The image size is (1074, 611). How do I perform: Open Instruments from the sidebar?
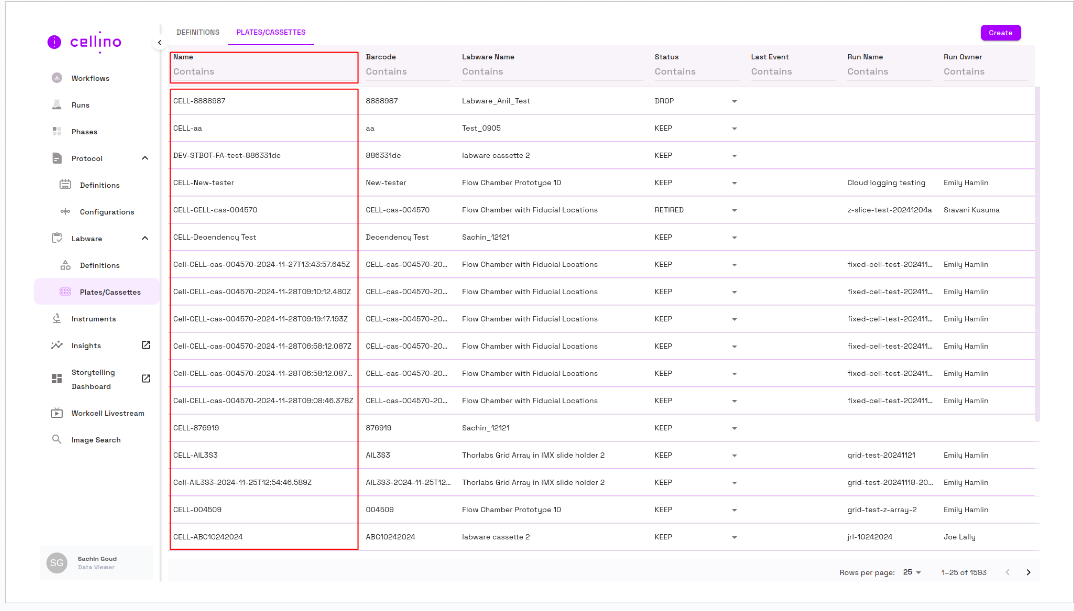coord(93,319)
